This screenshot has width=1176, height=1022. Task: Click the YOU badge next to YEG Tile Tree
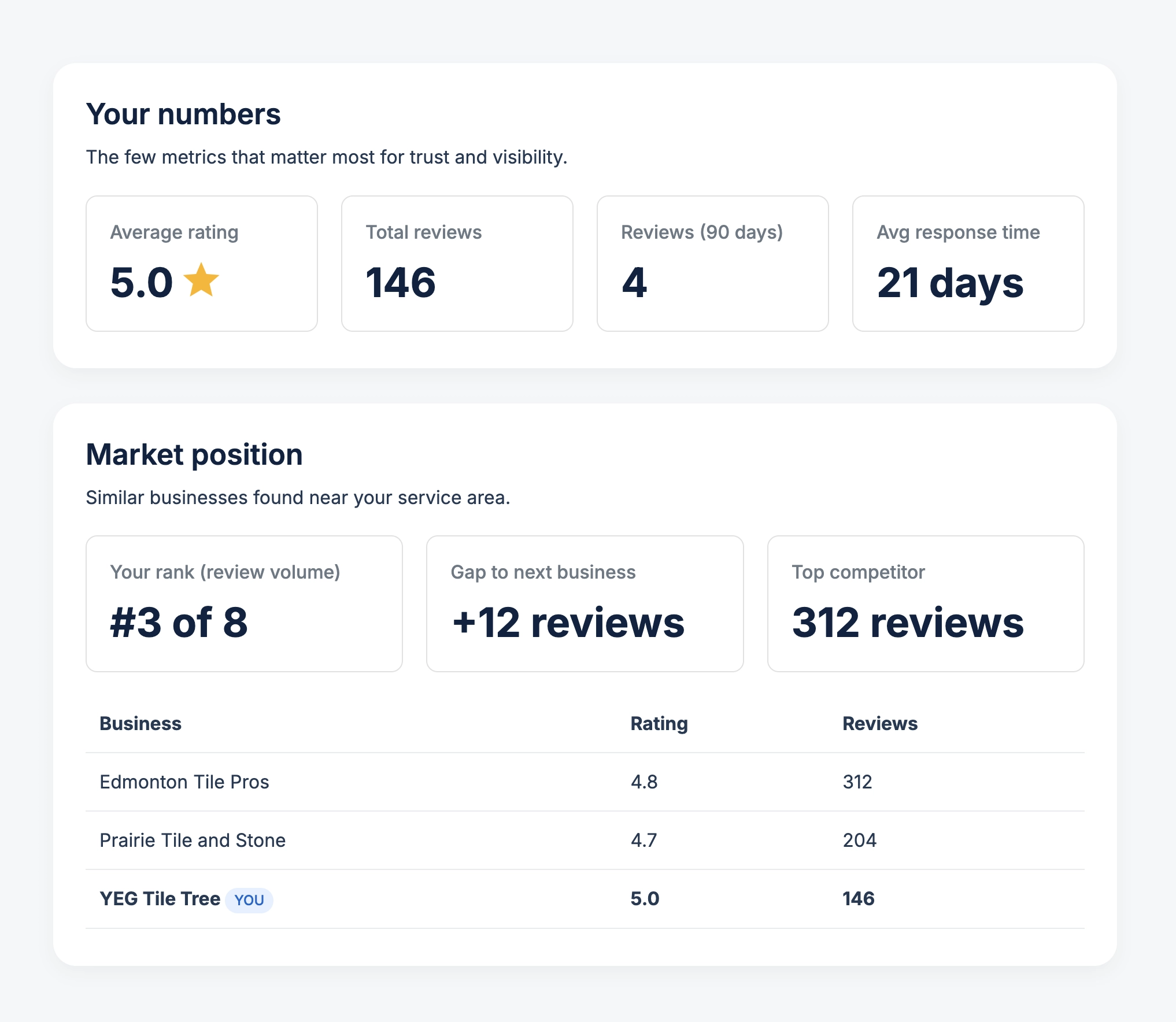coord(249,900)
